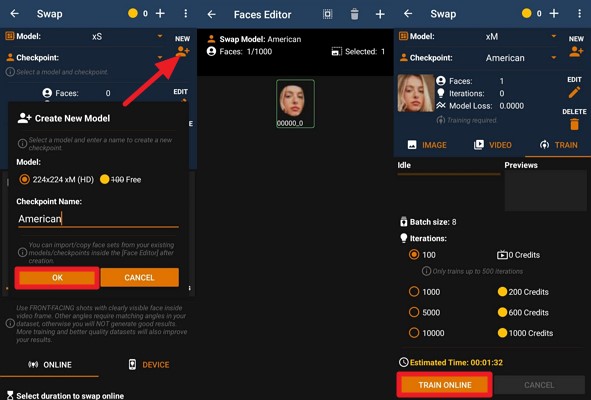
Task: Go back from the Faces Editor
Action: tap(211, 14)
